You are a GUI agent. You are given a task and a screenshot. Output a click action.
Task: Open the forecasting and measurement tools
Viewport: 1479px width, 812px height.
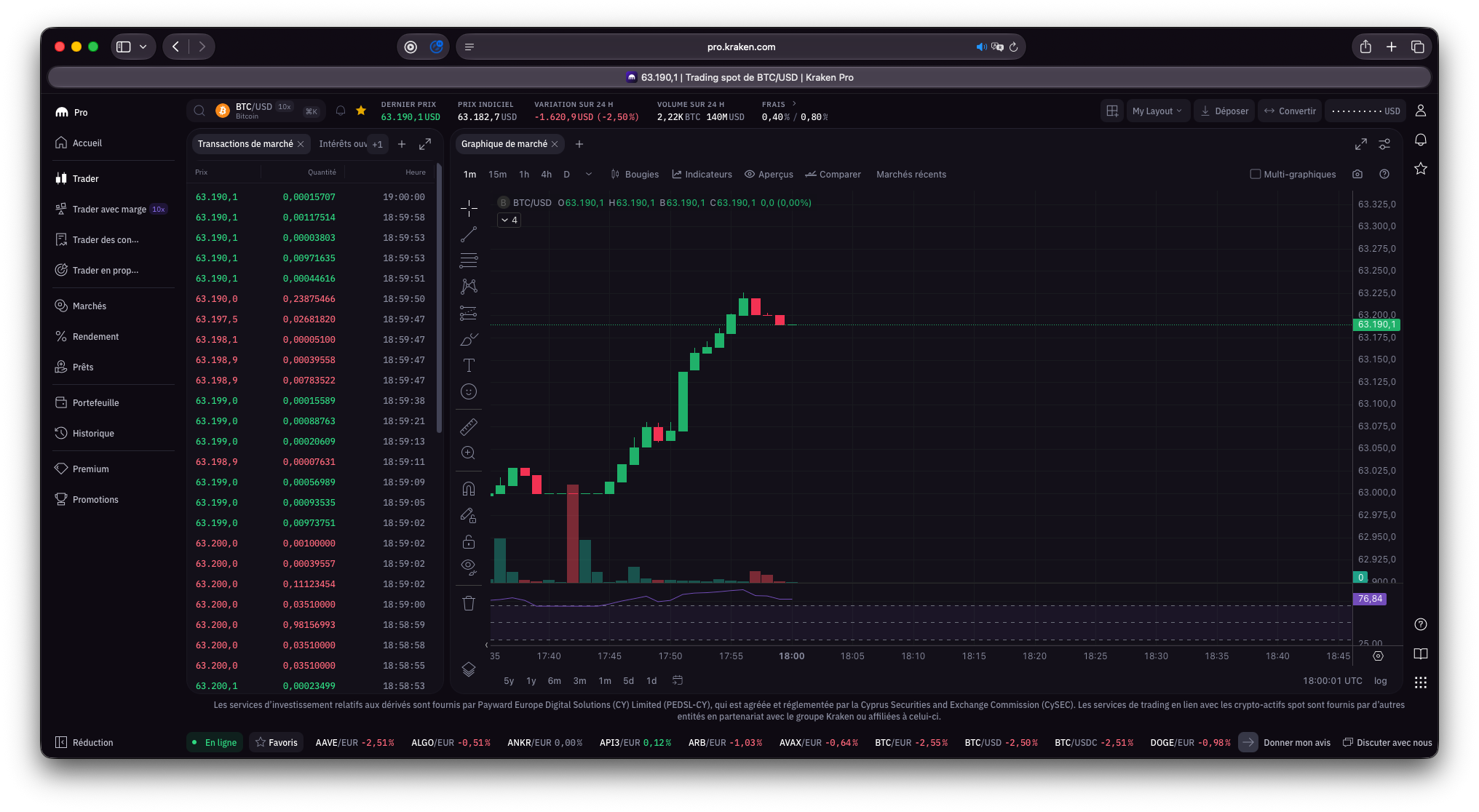pos(469,313)
